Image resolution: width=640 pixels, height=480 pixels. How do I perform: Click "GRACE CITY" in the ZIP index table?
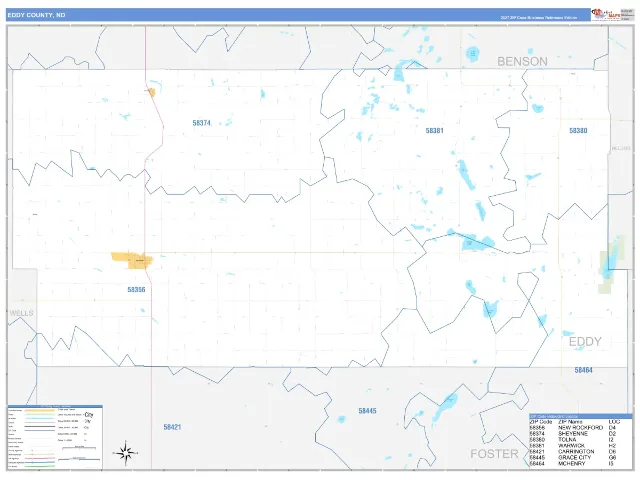tap(575, 458)
